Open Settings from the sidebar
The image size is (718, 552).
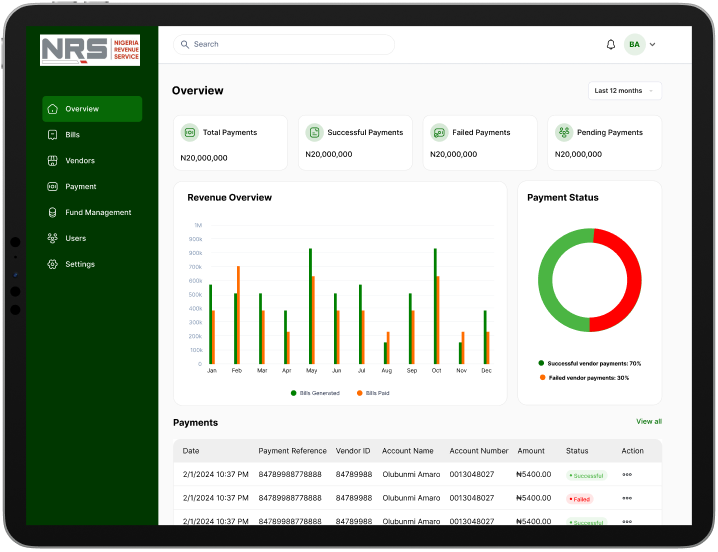coord(80,265)
